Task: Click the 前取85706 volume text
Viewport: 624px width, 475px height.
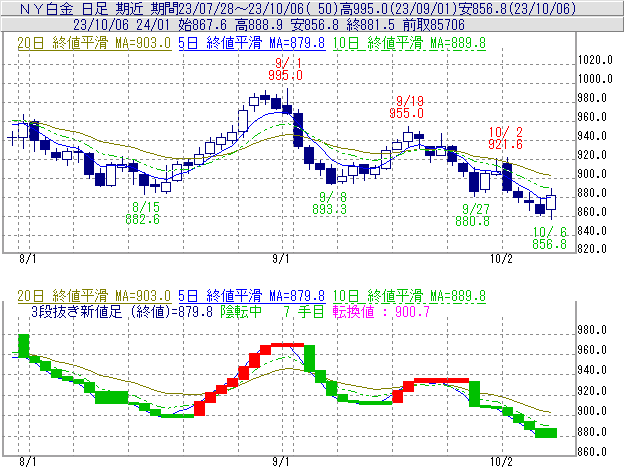Action: (x=434, y=25)
